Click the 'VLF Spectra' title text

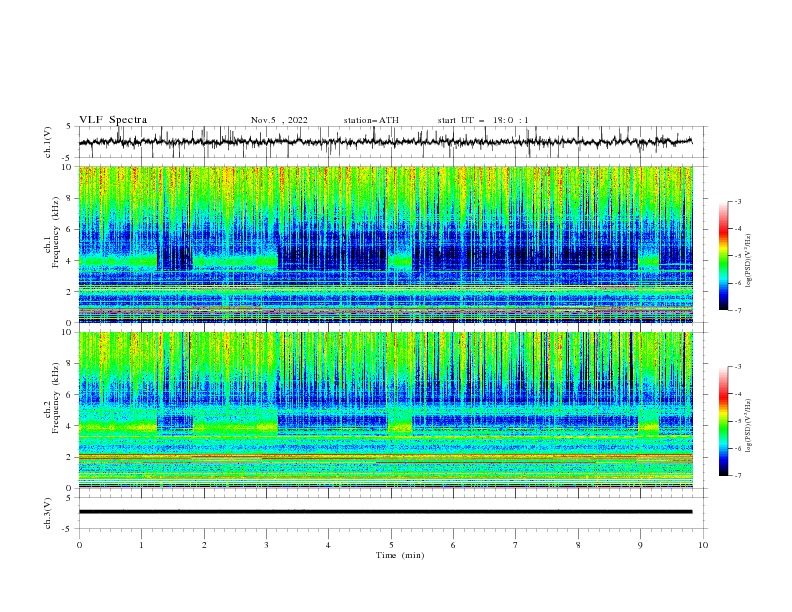tap(113, 120)
